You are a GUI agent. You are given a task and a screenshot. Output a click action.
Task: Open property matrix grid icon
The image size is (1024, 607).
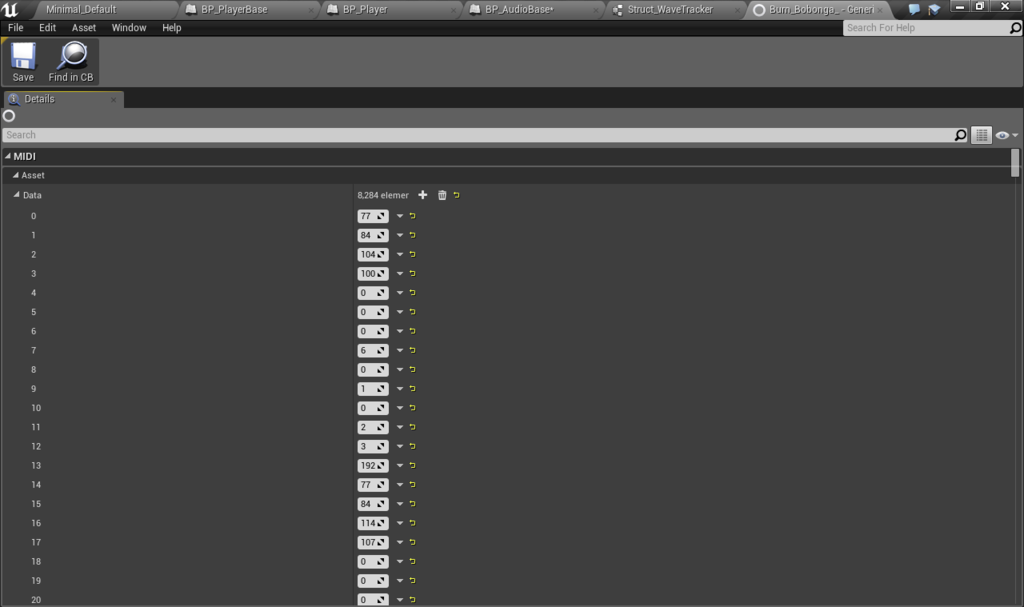pyautogui.click(x=982, y=135)
